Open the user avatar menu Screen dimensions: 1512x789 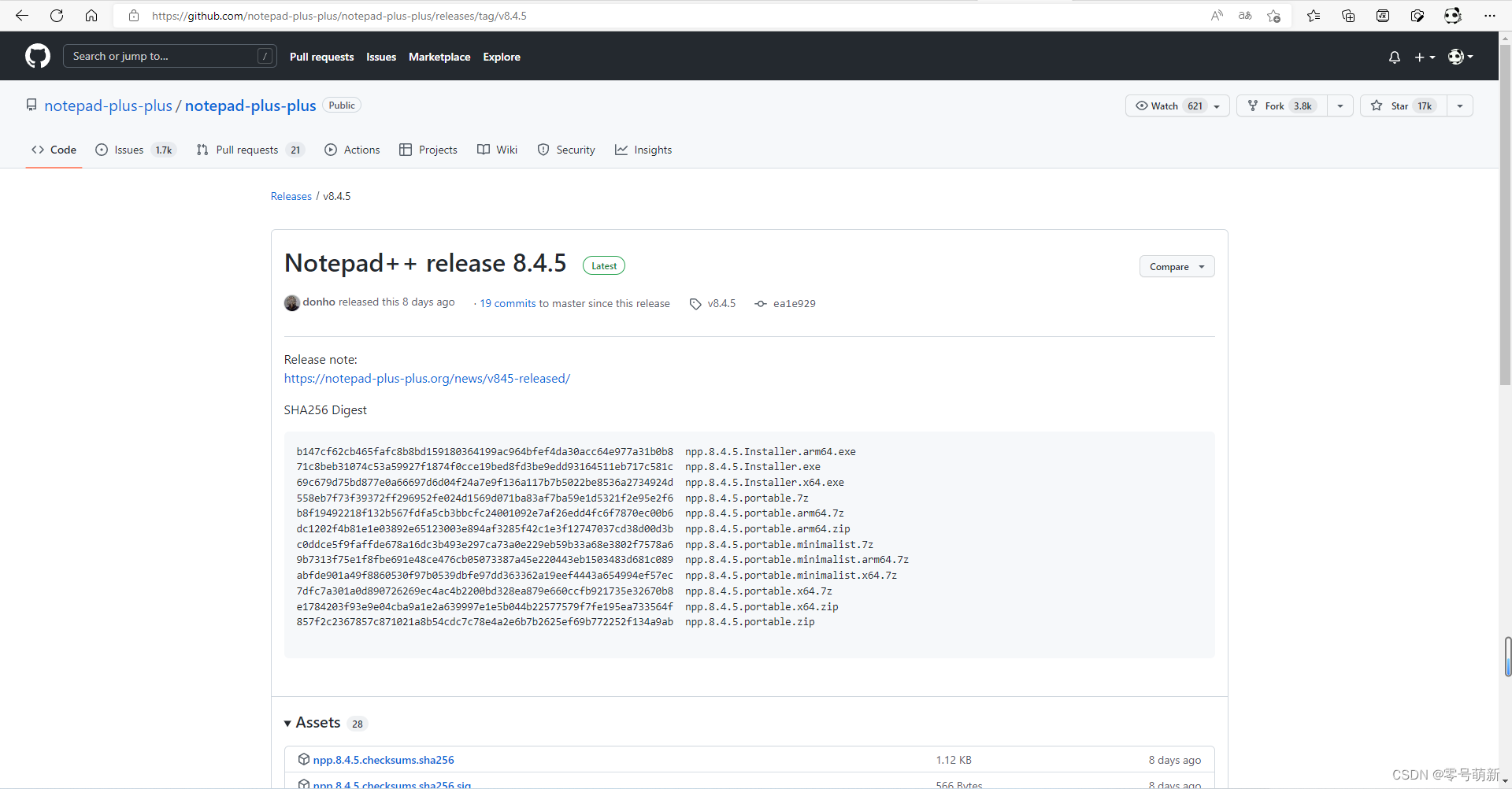pyautogui.click(x=1461, y=57)
